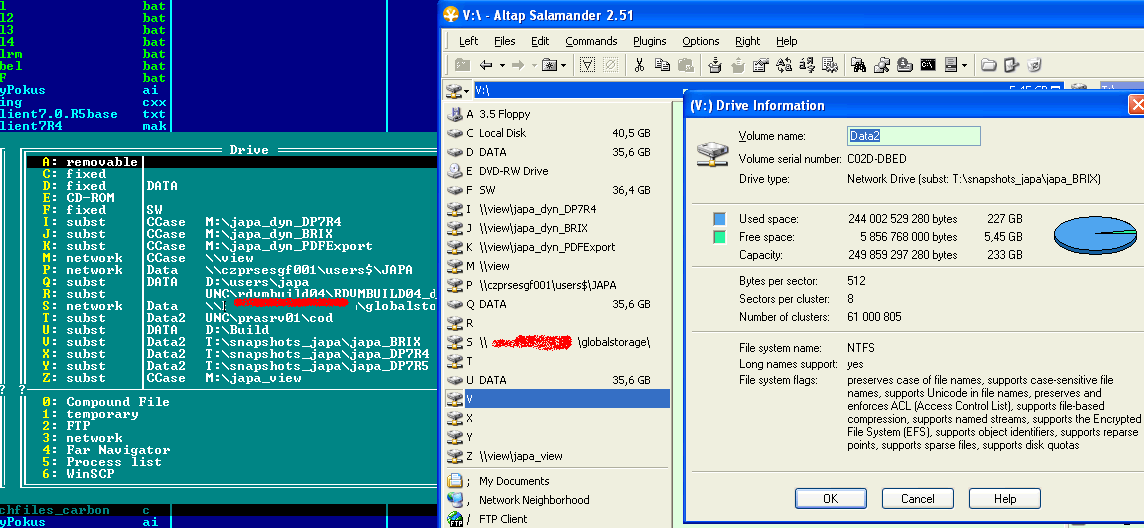Select 'M: network CCase \\view' in Far
The image size is (1144, 528).
(x=232, y=258)
